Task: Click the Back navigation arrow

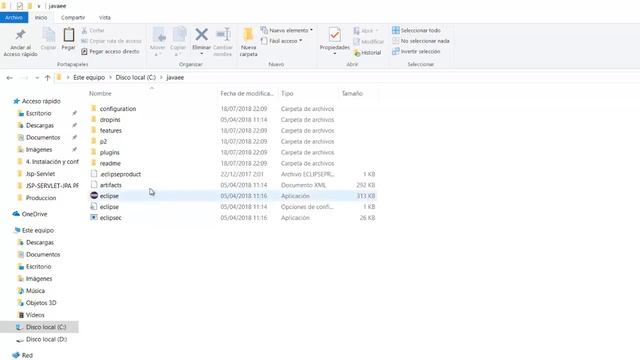Action: pyautogui.click(x=9, y=78)
